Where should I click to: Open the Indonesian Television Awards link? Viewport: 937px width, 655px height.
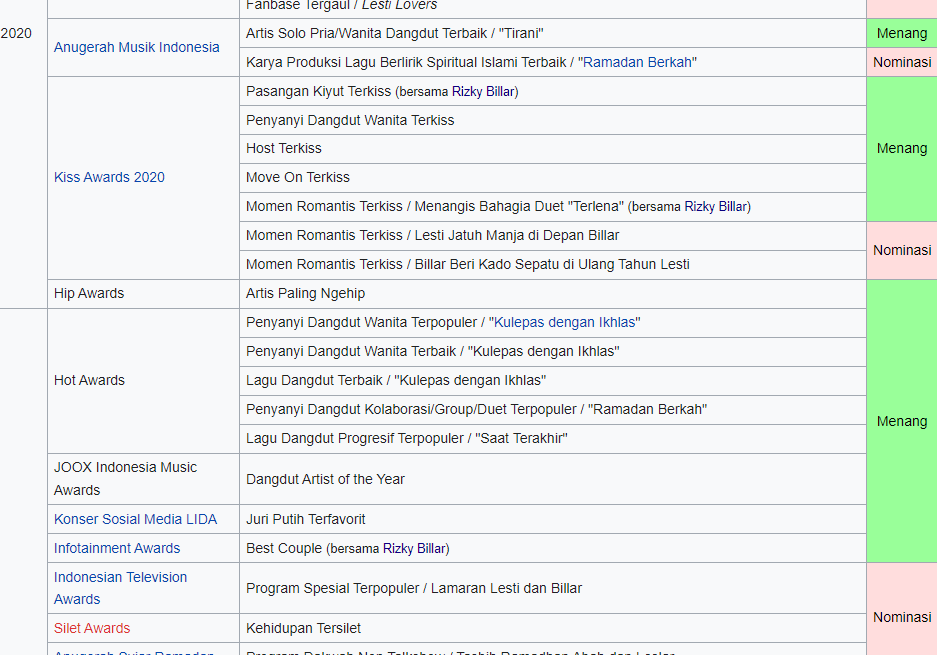tap(120, 588)
